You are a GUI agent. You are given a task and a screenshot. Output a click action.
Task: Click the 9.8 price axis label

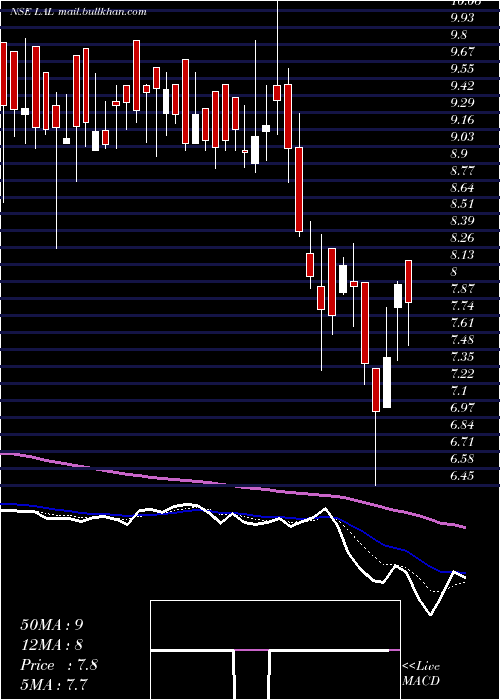point(458,35)
